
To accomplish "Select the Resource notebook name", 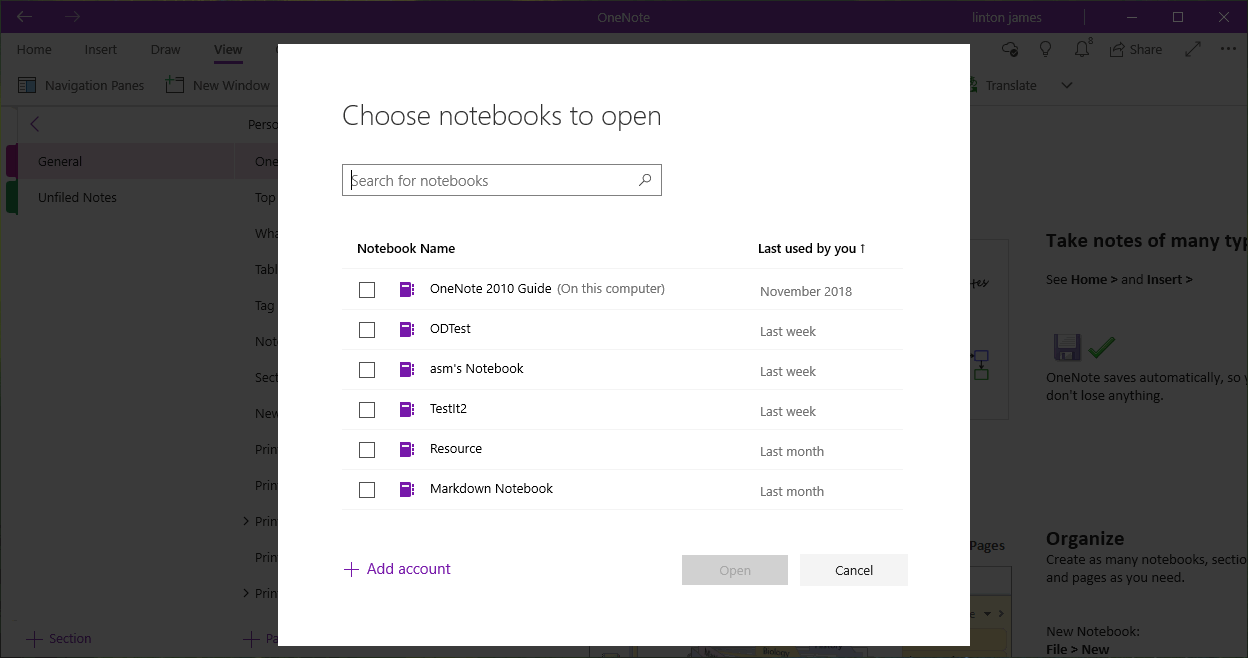I will click(x=456, y=448).
